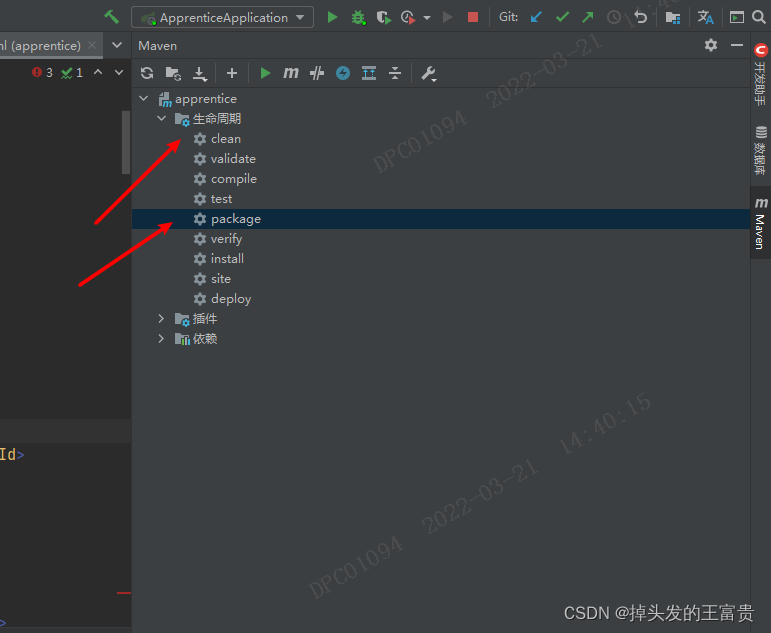The image size is (771, 633).
Task: Run ApprenticeApplication with the green play button
Action: tap(332, 17)
